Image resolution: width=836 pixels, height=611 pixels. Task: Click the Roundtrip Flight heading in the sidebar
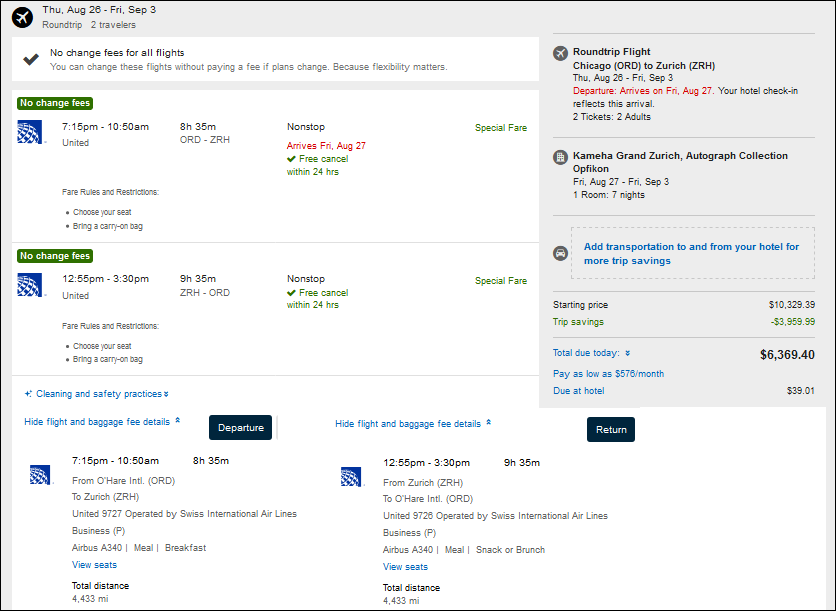612,52
